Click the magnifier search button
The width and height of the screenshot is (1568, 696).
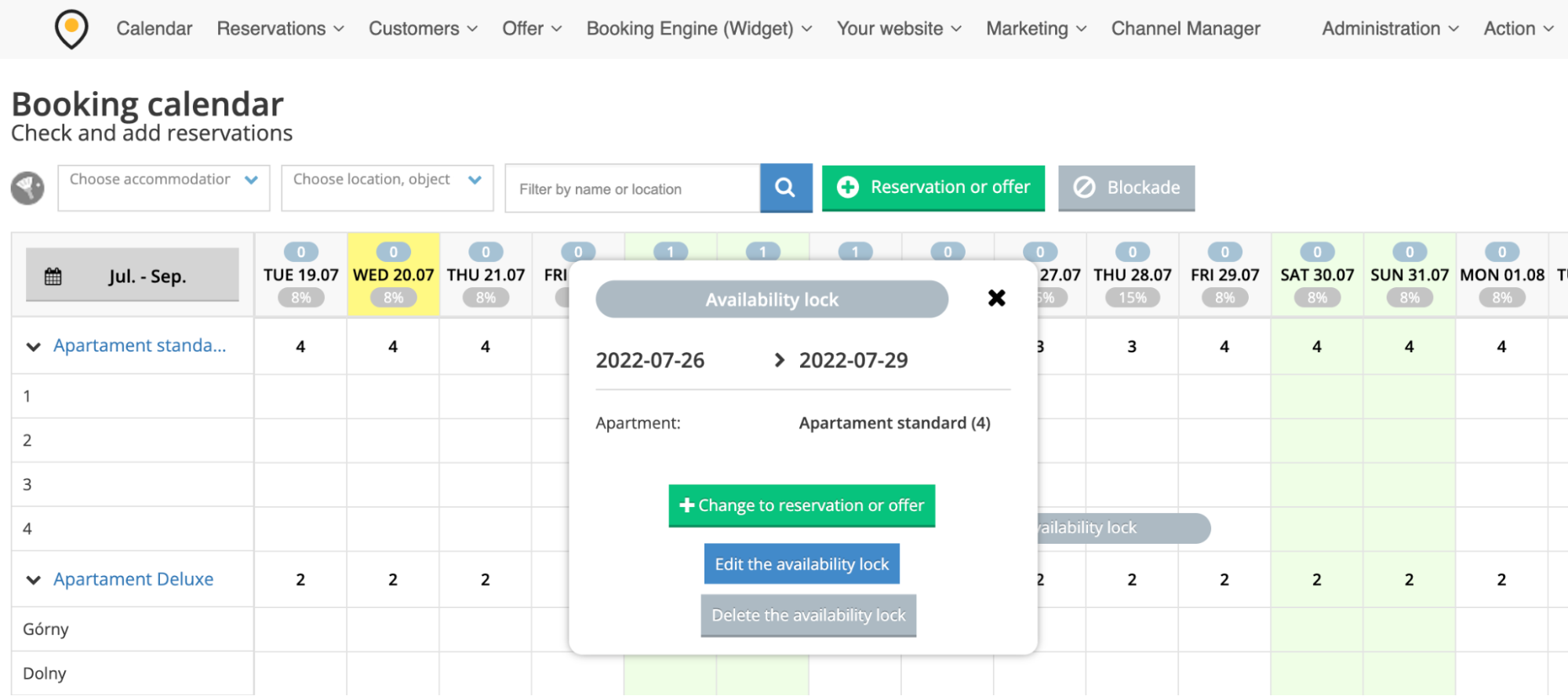coord(785,188)
